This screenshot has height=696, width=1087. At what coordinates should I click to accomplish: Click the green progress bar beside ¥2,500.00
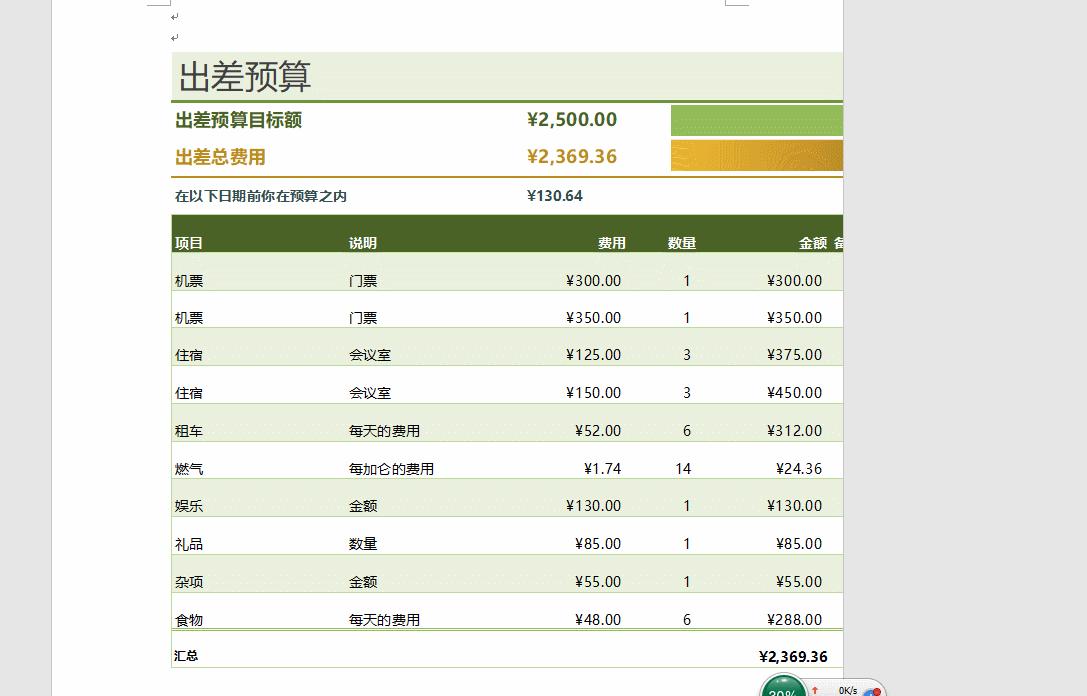(x=756, y=119)
